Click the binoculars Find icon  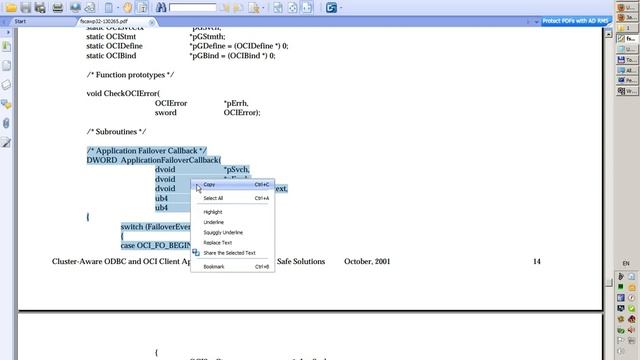click(161, 7)
